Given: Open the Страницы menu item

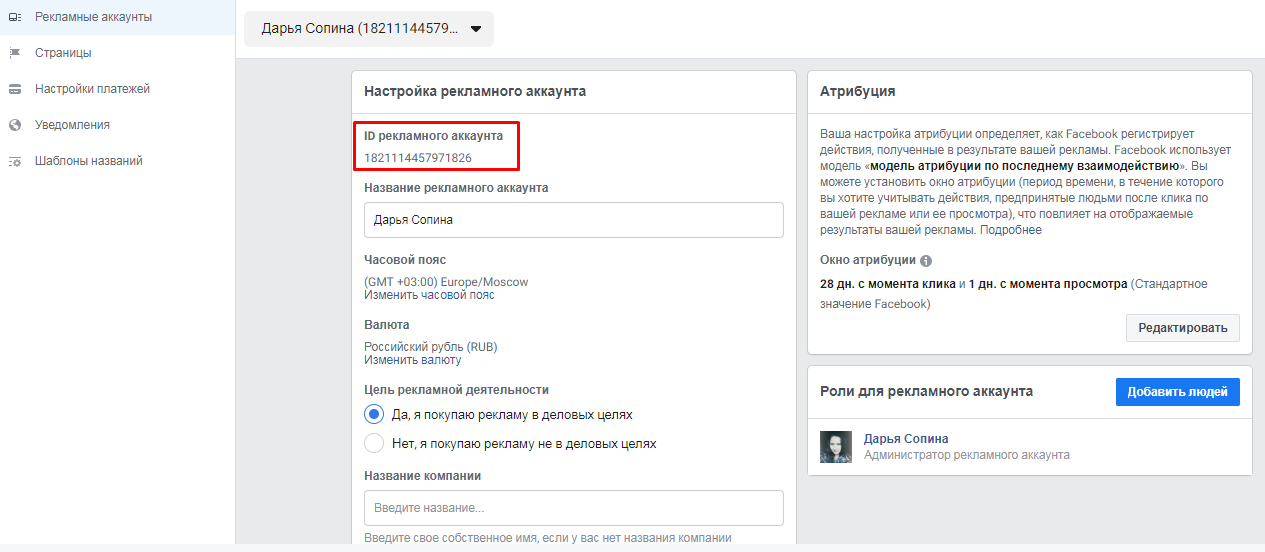Looking at the screenshot, I should [x=63, y=53].
